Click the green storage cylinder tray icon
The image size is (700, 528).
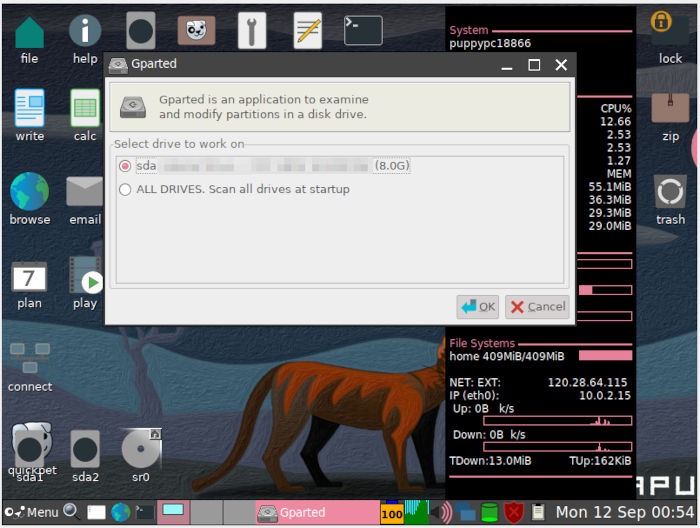point(489,512)
